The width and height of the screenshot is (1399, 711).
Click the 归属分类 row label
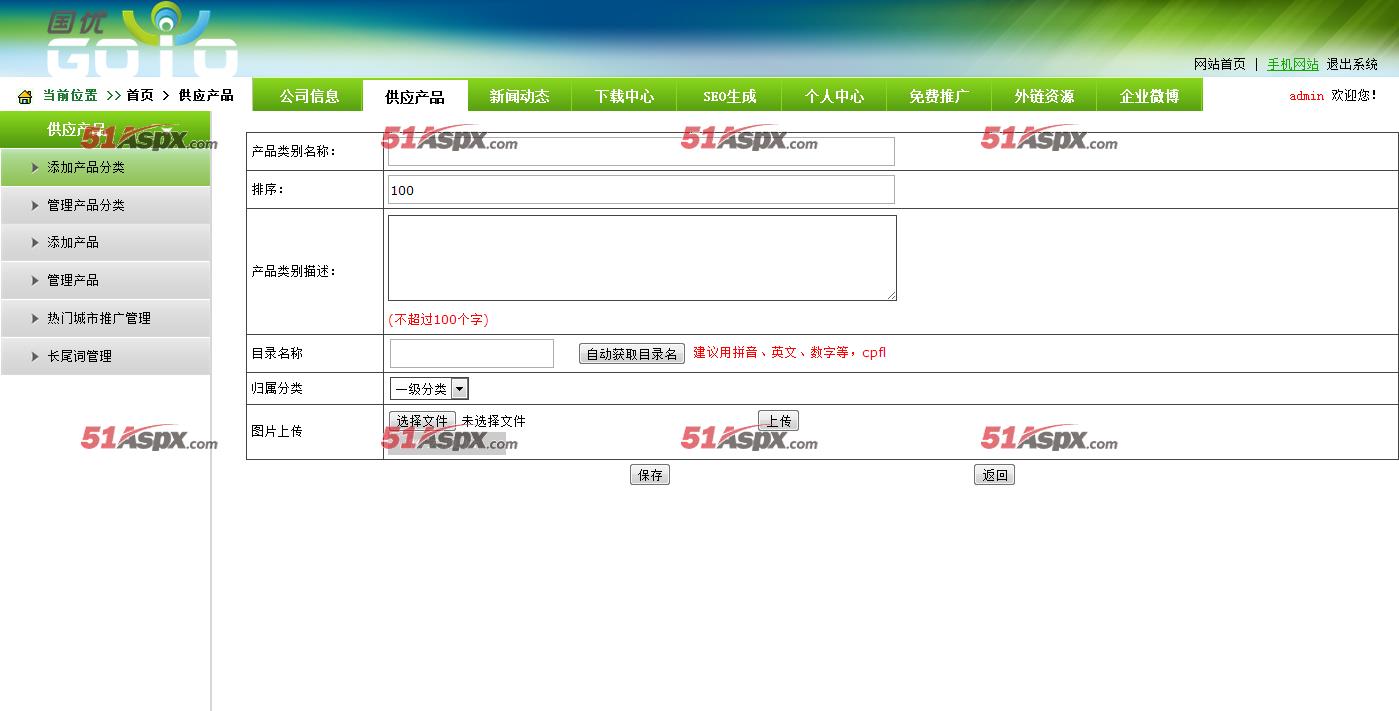coord(277,388)
